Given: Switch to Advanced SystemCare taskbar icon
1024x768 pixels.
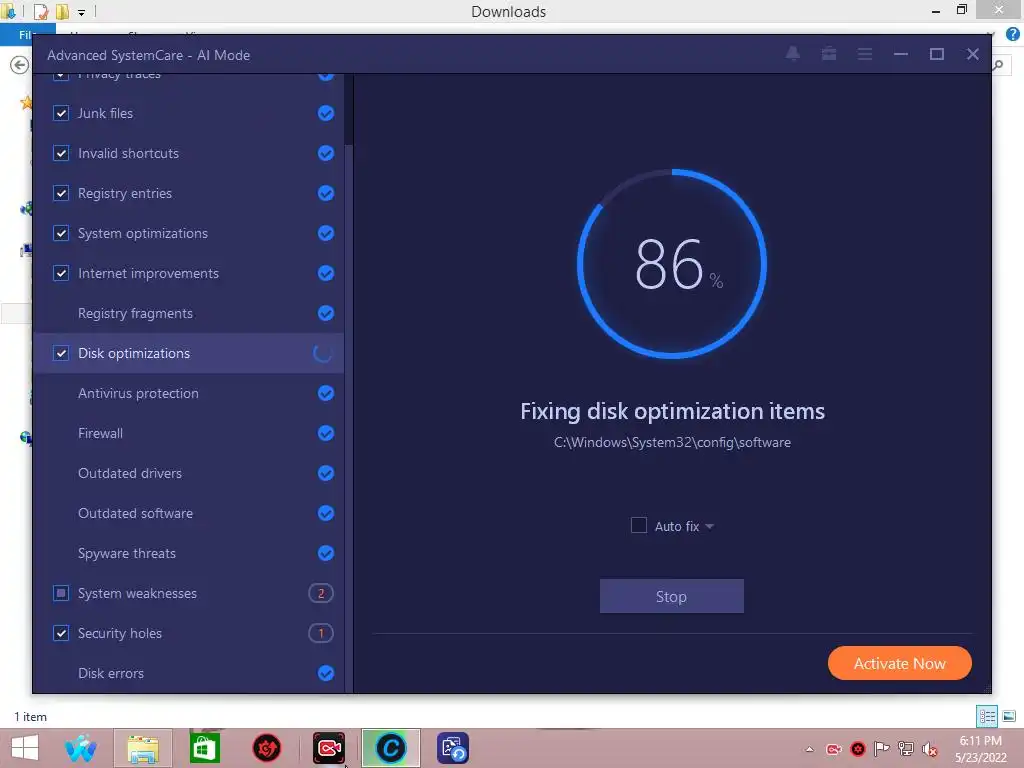Looking at the screenshot, I should (x=391, y=748).
